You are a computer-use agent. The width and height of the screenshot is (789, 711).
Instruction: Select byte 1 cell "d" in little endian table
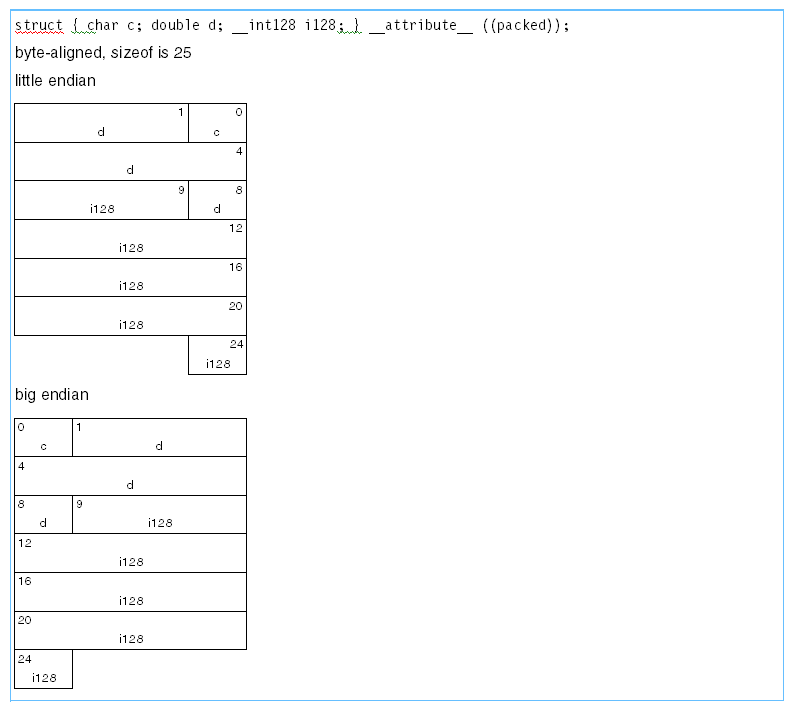coord(101,123)
